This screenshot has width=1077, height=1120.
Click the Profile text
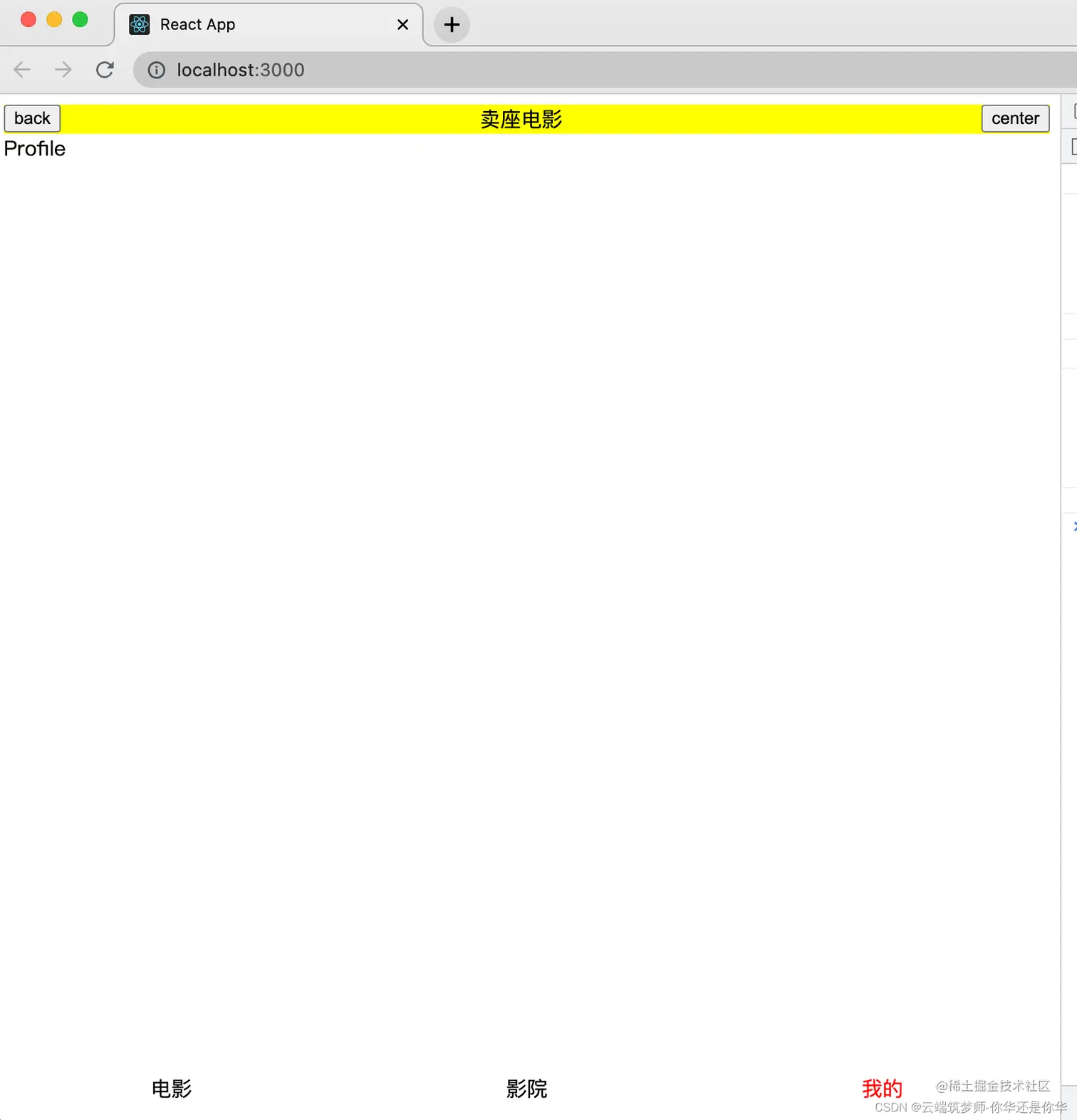[35, 148]
